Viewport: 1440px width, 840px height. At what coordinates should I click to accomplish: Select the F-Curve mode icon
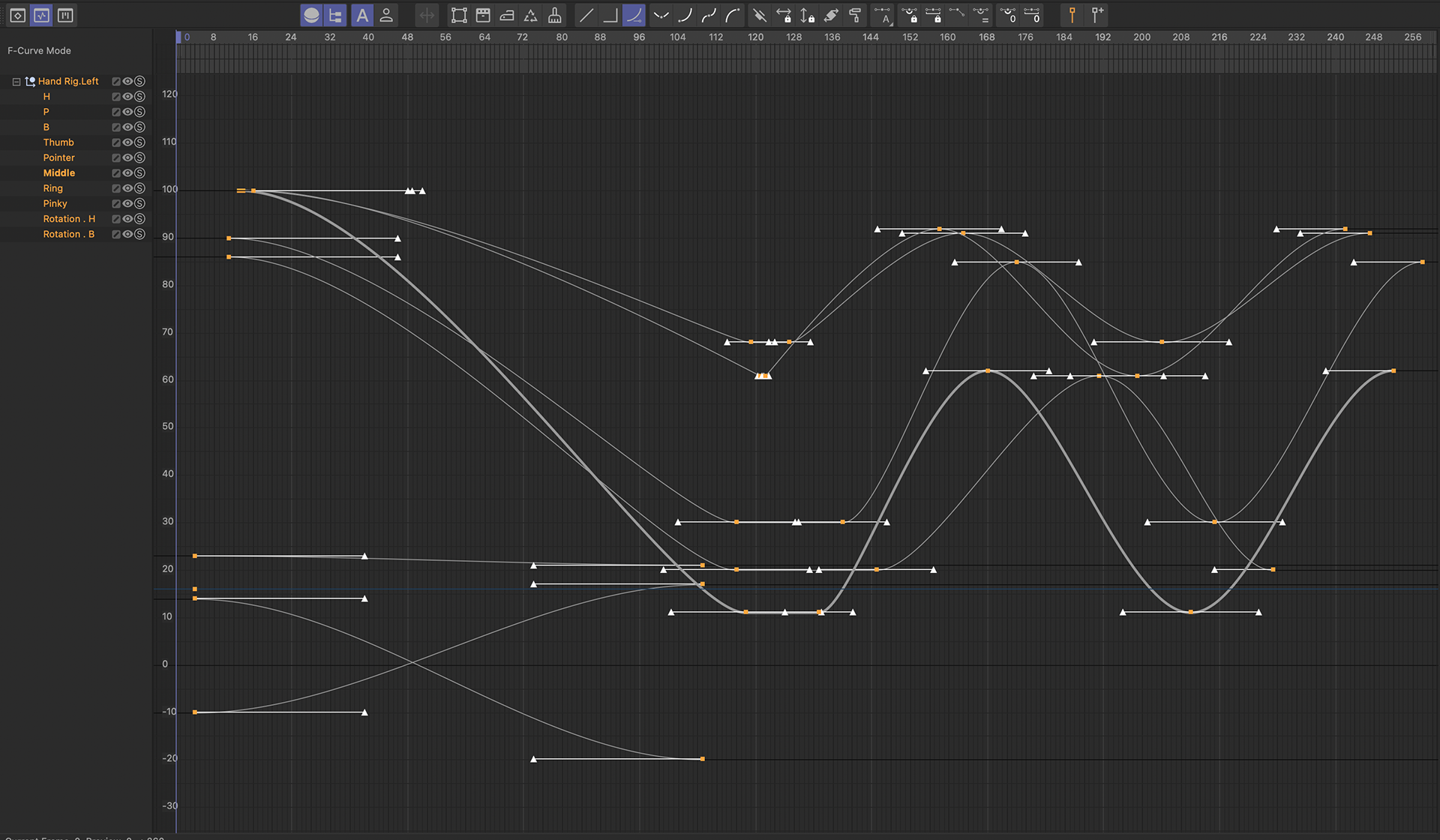[41, 15]
